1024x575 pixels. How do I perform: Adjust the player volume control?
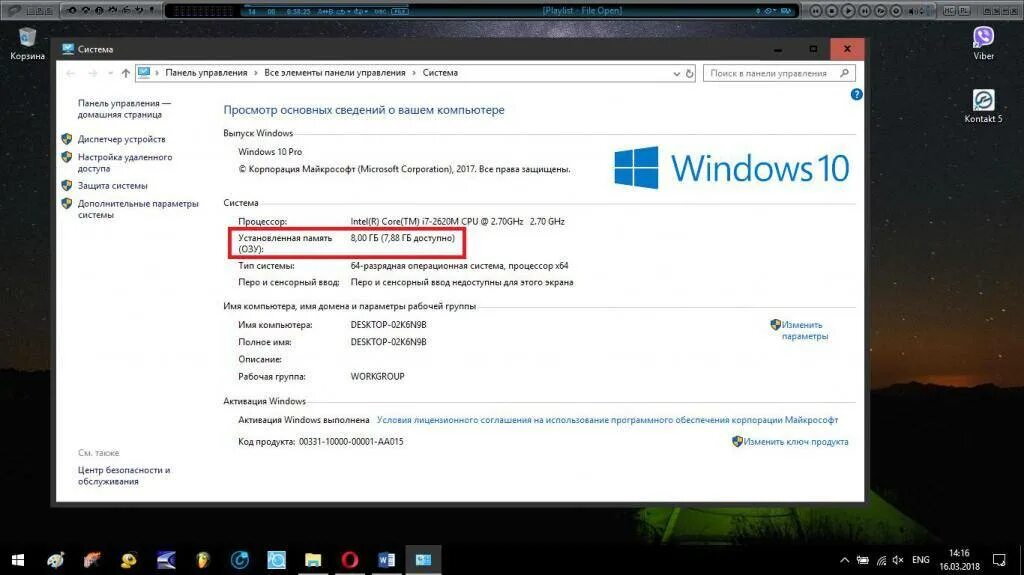pos(916,11)
